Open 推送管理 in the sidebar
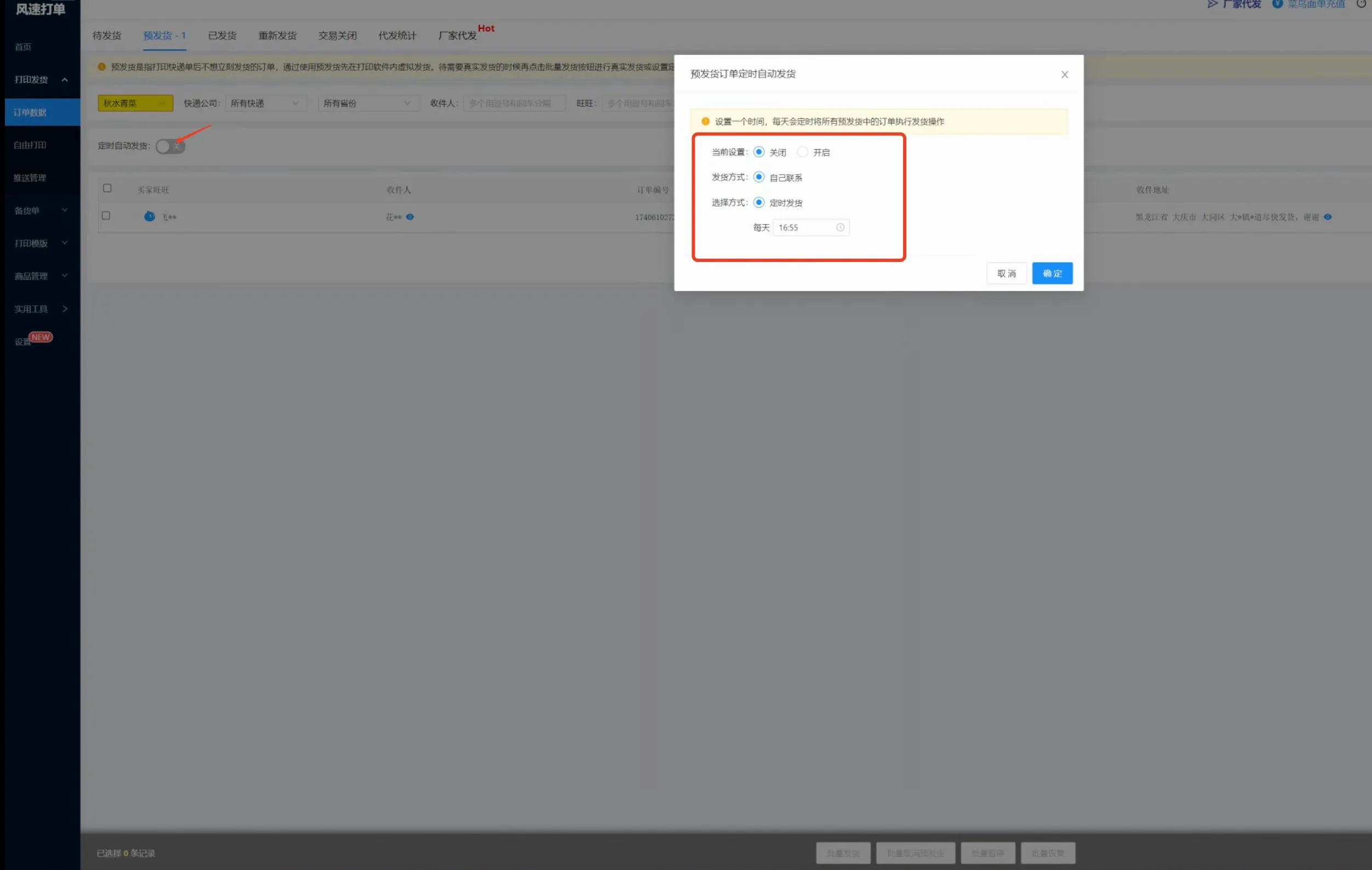The height and width of the screenshot is (870, 1372). pos(30,178)
